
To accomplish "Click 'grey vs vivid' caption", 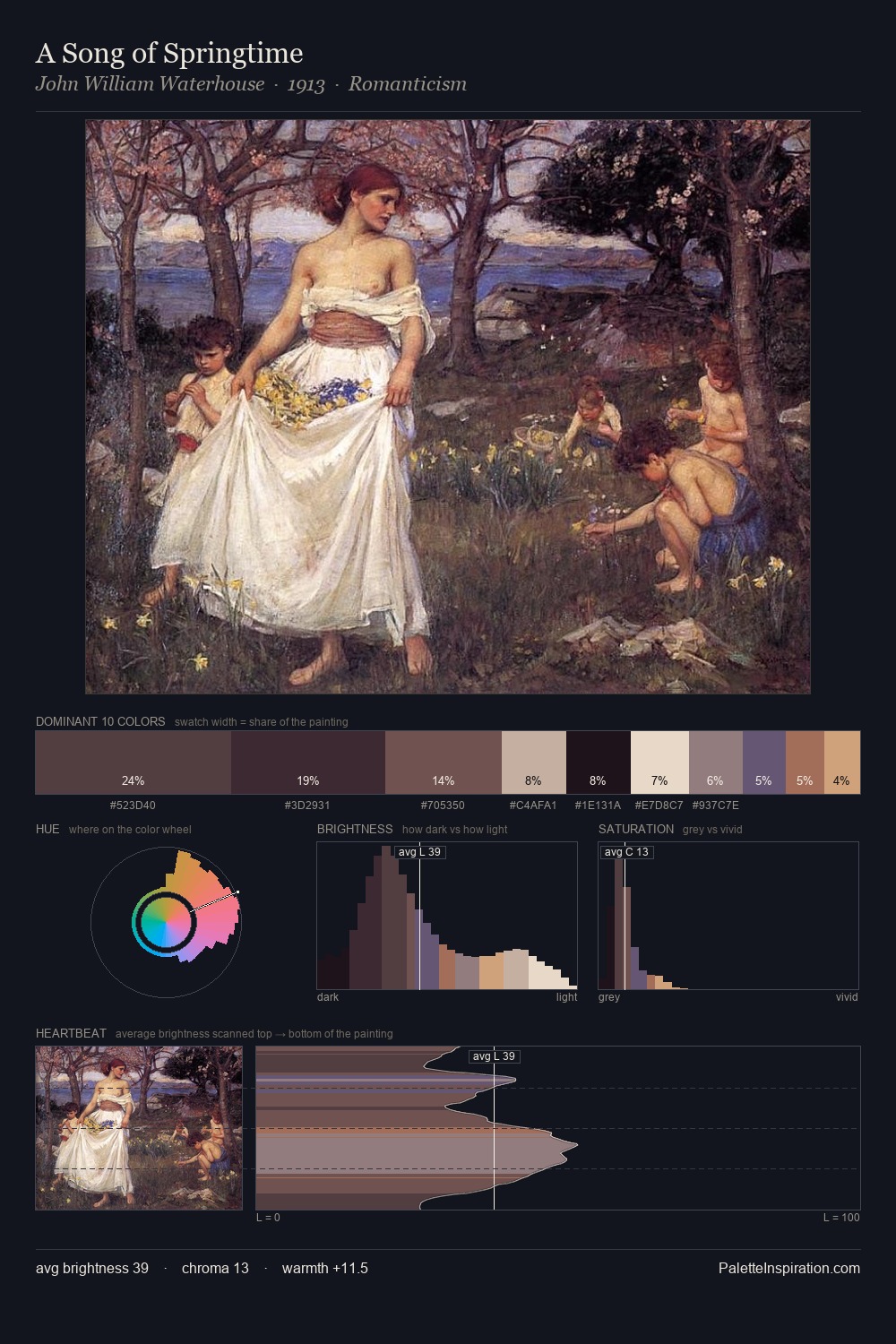I will pyautogui.click(x=712, y=830).
